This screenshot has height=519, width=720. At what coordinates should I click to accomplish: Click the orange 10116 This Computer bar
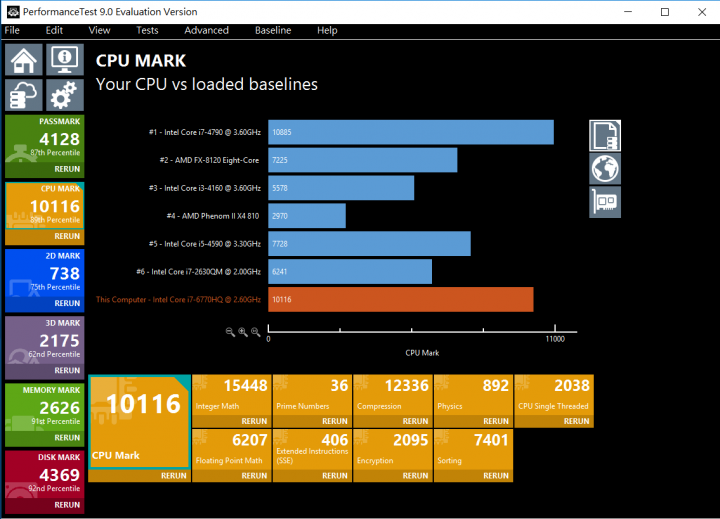click(401, 299)
